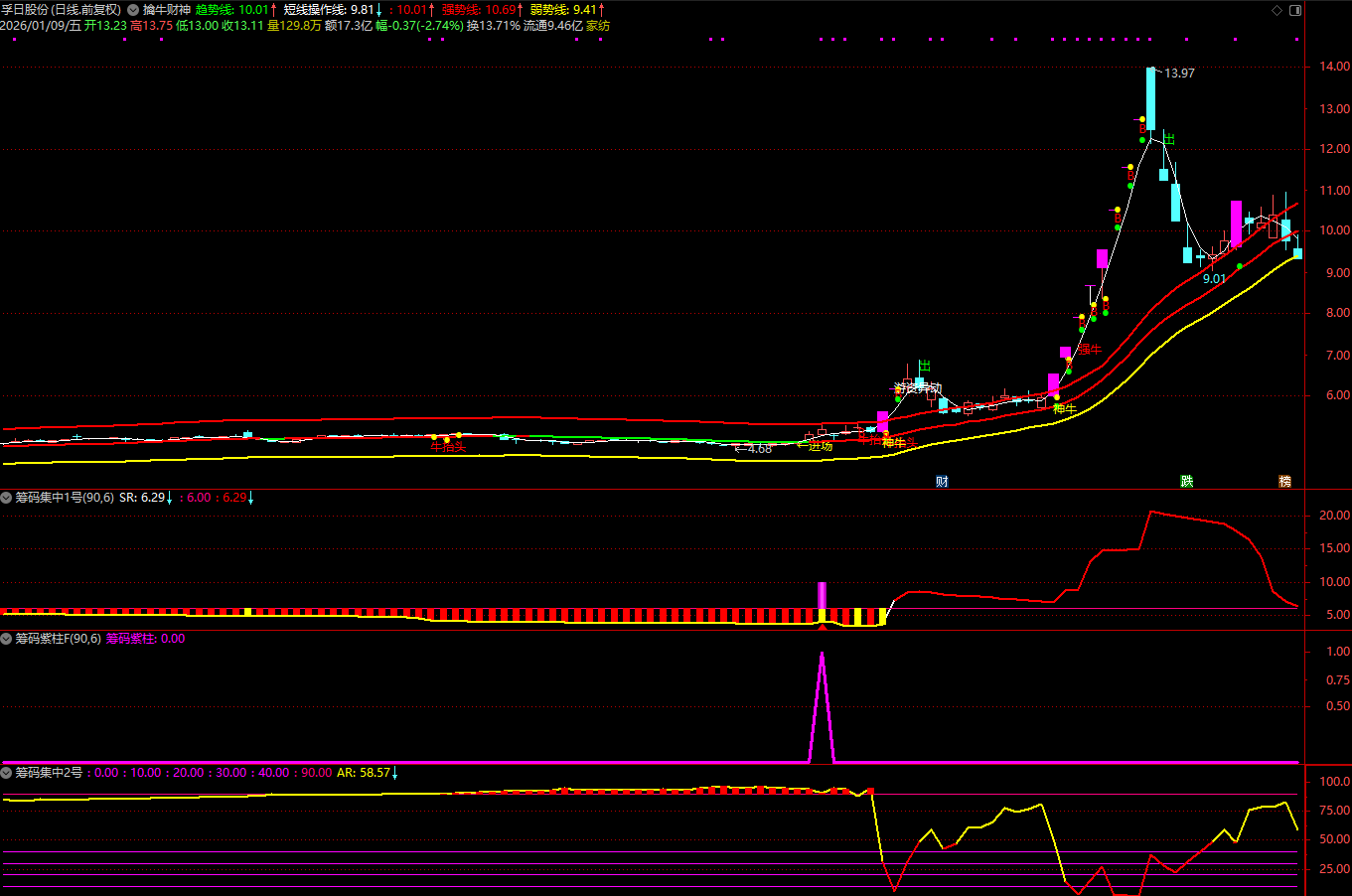
Task: Click the 游资异动 signal label
Action: point(917,388)
